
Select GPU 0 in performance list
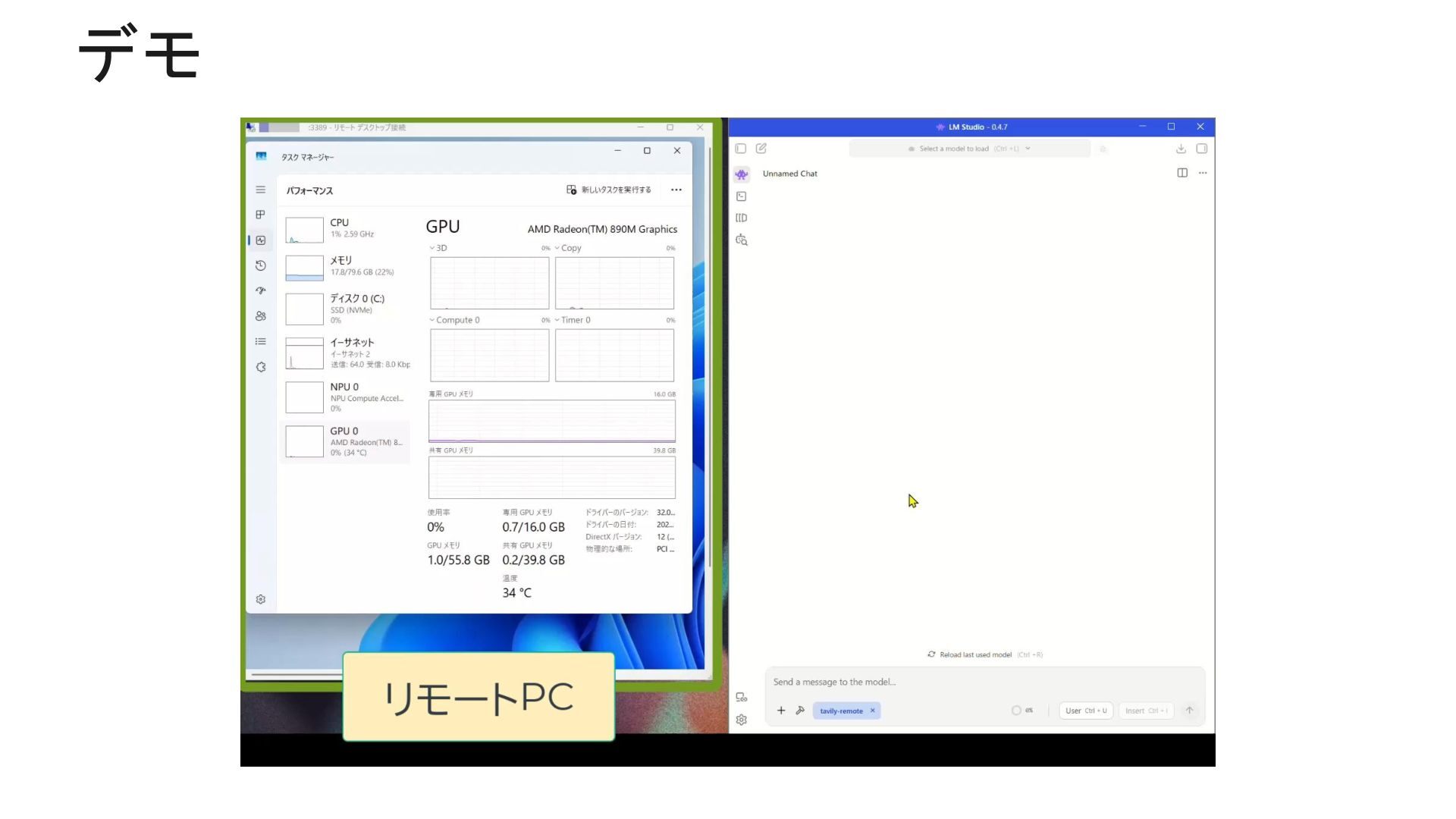click(345, 441)
